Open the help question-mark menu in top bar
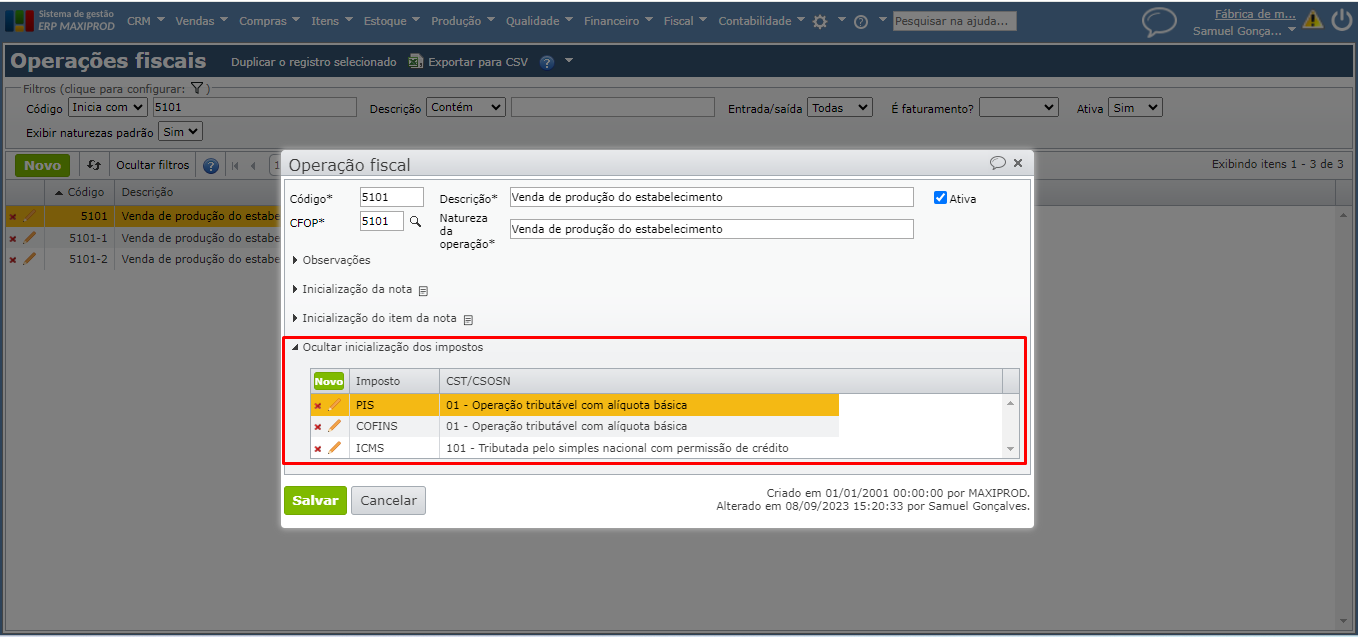 [x=860, y=21]
